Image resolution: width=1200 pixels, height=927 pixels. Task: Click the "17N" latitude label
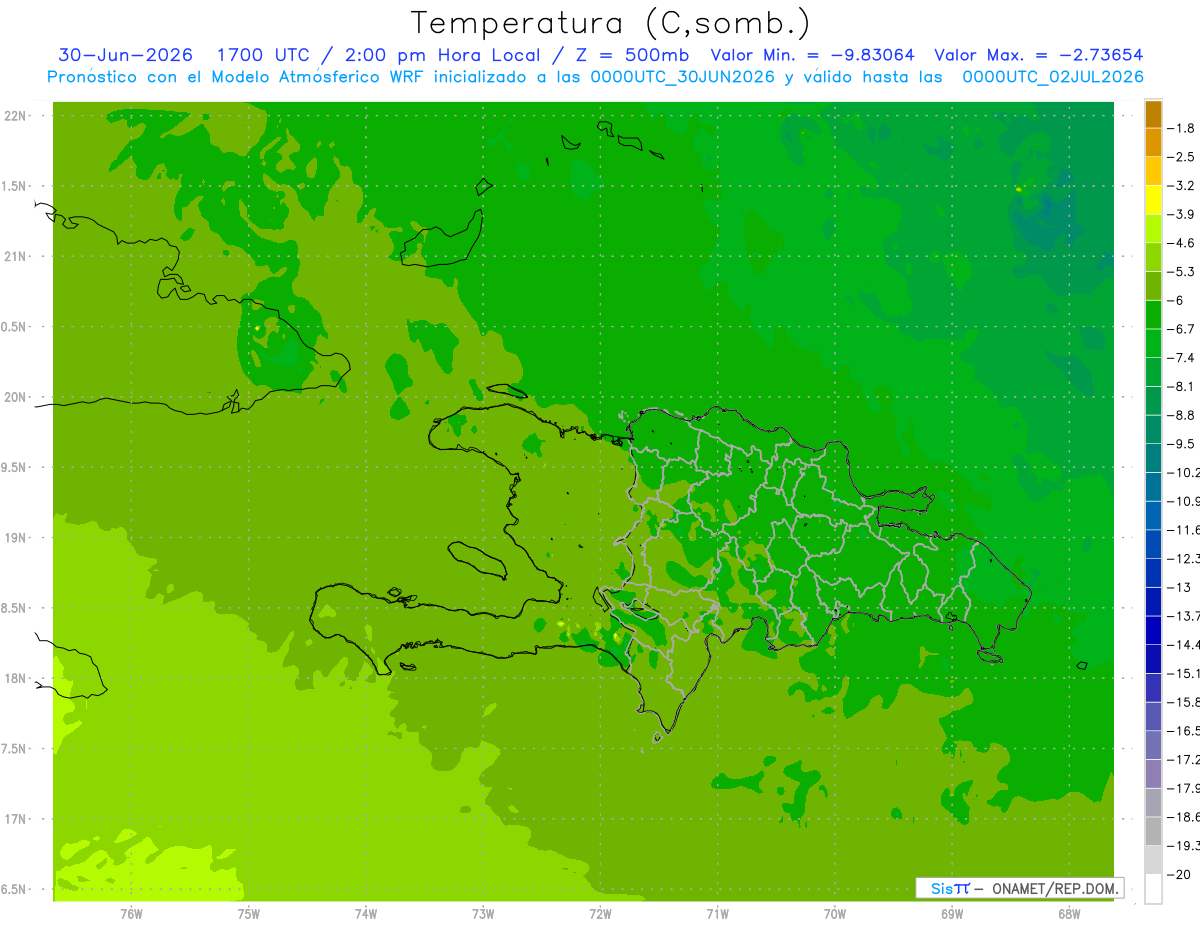point(14,820)
